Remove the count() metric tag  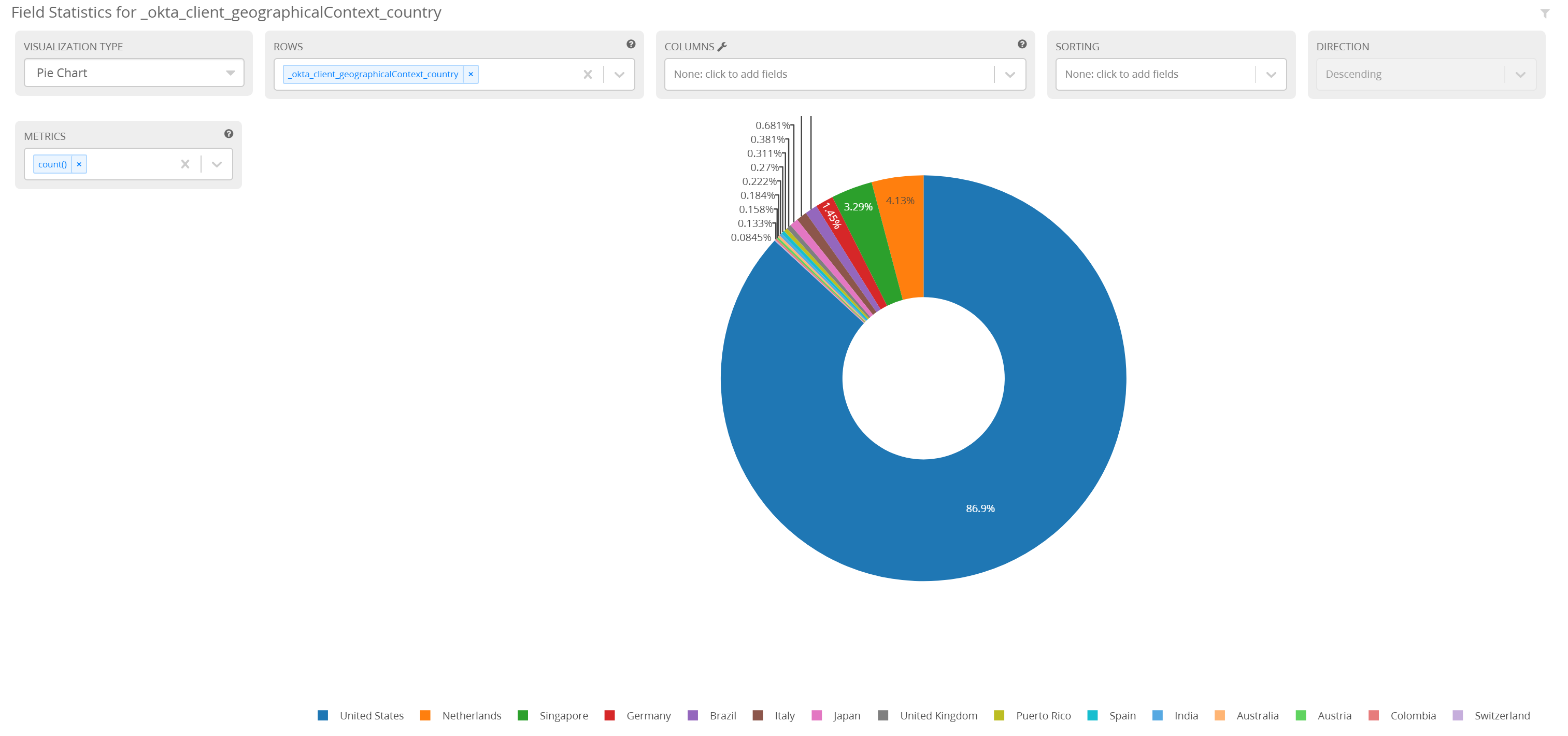(79, 164)
